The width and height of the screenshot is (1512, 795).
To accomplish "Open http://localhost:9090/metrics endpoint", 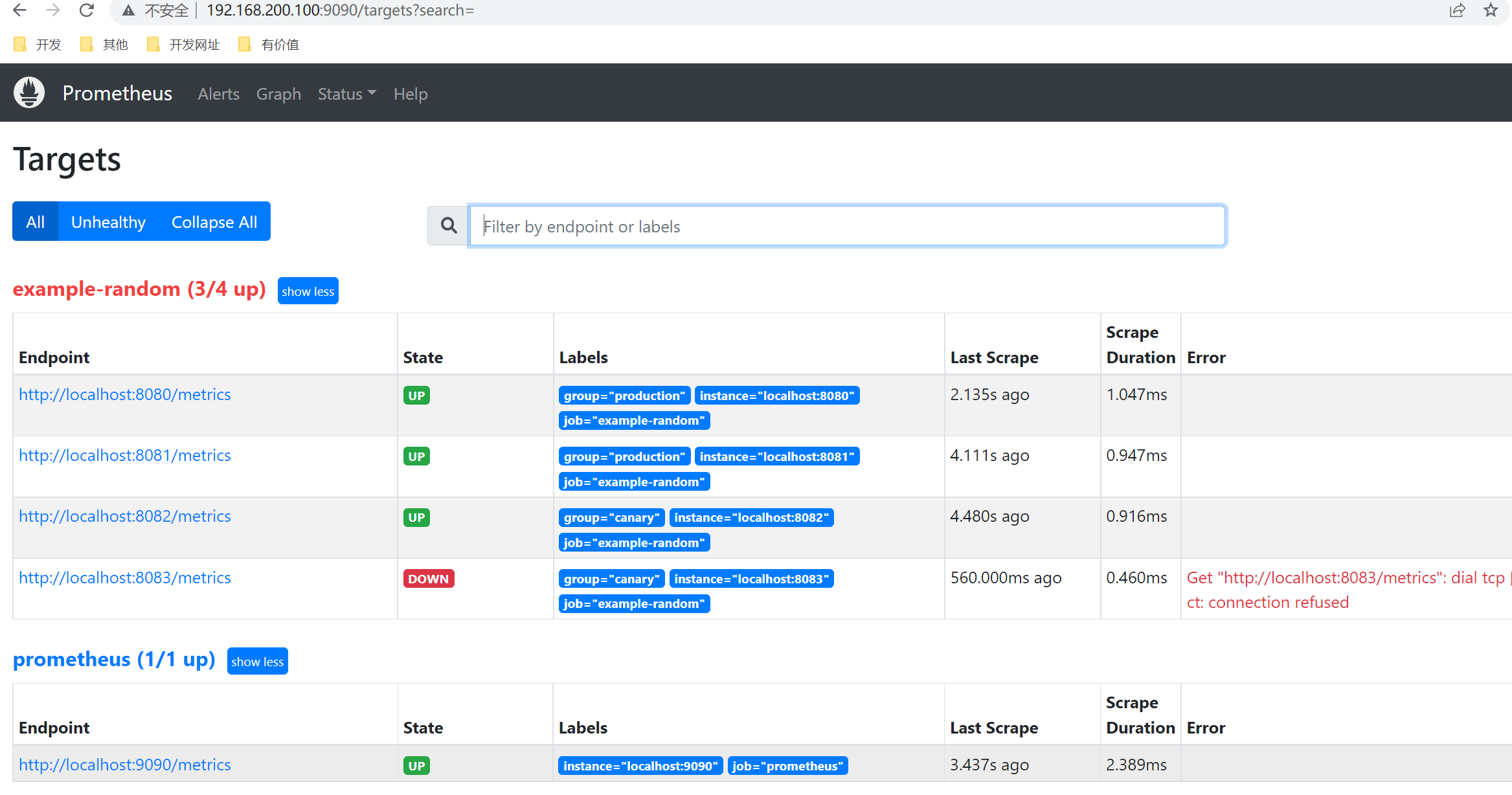I will tap(125, 765).
